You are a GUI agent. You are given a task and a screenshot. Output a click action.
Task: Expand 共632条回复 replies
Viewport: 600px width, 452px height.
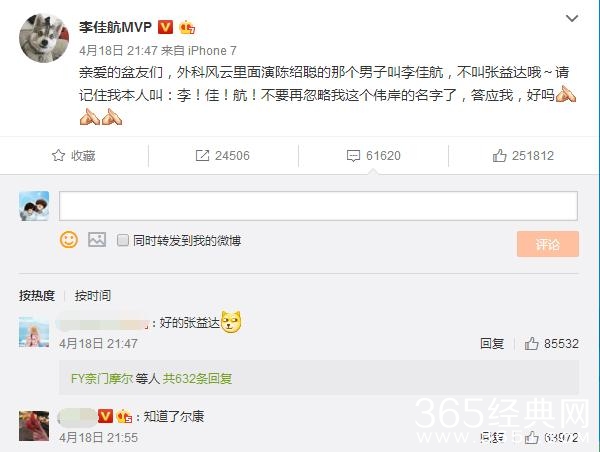click(x=197, y=379)
